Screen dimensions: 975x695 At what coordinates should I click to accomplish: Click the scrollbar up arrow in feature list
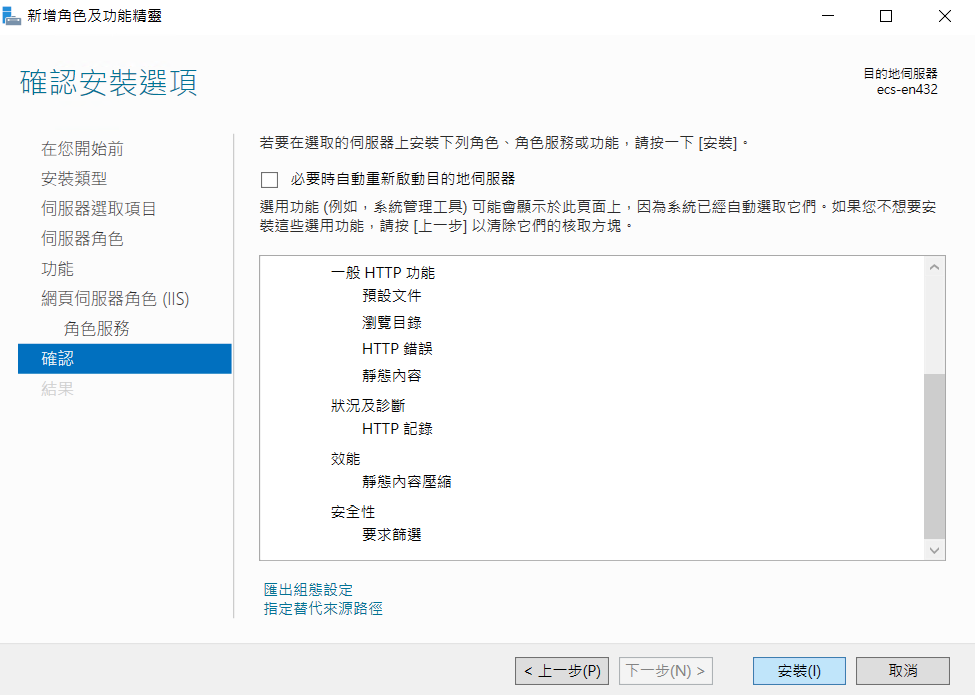pyautogui.click(x=934, y=267)
